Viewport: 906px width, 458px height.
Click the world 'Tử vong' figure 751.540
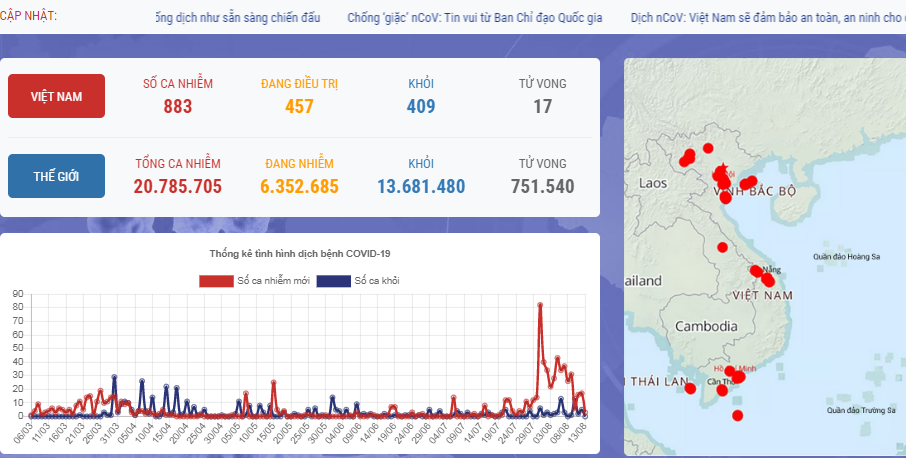pyautogui.click(x=542, y=186)
